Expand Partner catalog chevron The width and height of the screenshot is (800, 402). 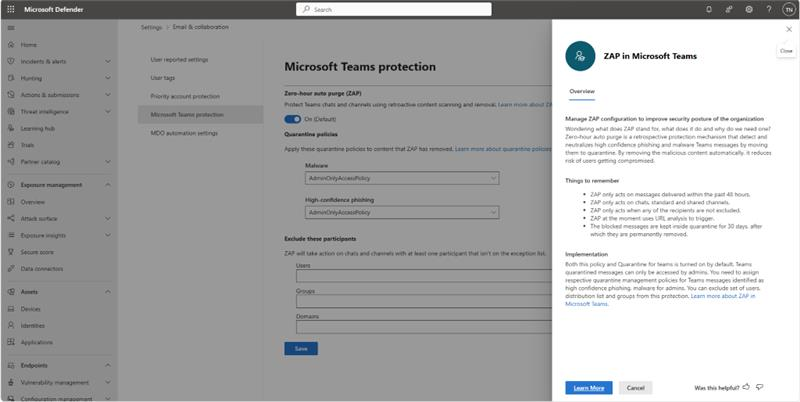tap(108, 162)
